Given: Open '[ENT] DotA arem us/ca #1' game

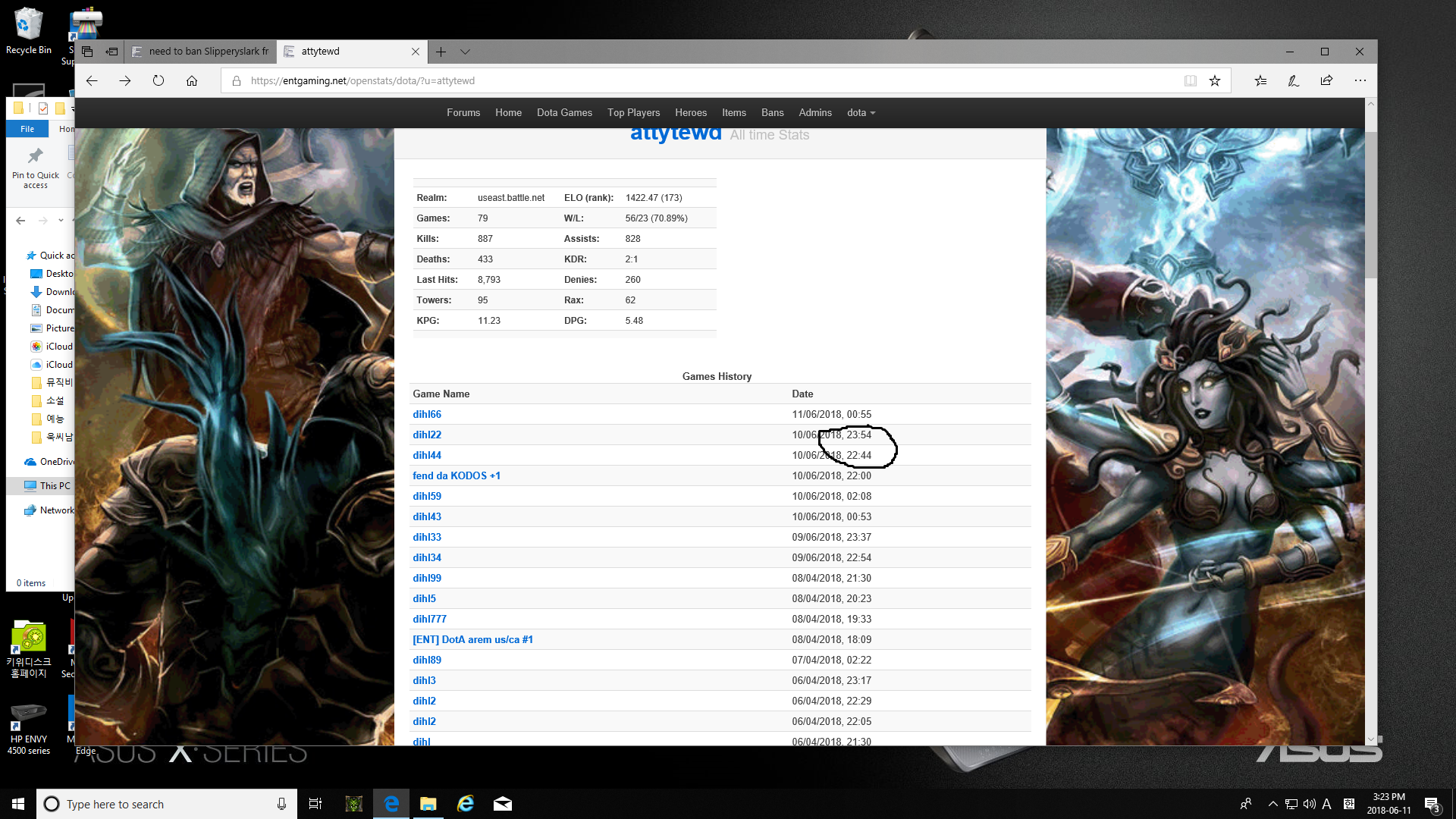Looking at the screenshot, I should [472, 640].
